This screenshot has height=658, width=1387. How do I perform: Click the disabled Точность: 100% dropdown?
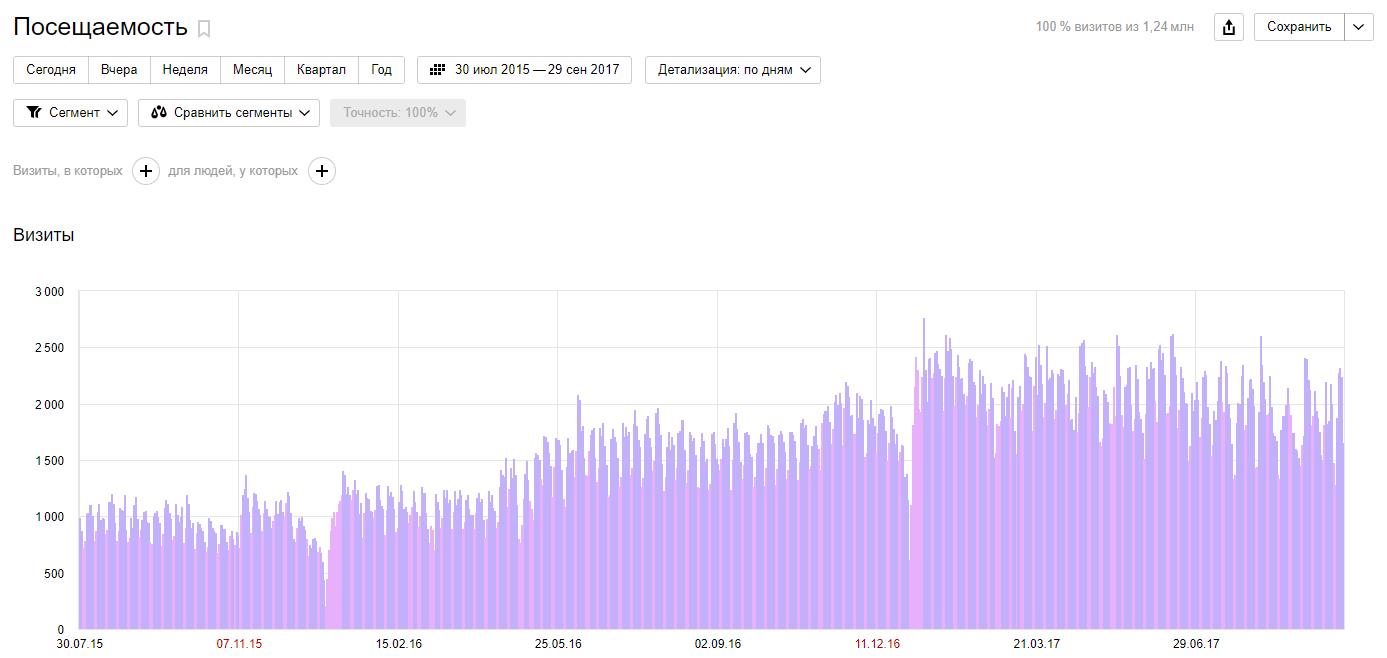(x=398, y=113)
